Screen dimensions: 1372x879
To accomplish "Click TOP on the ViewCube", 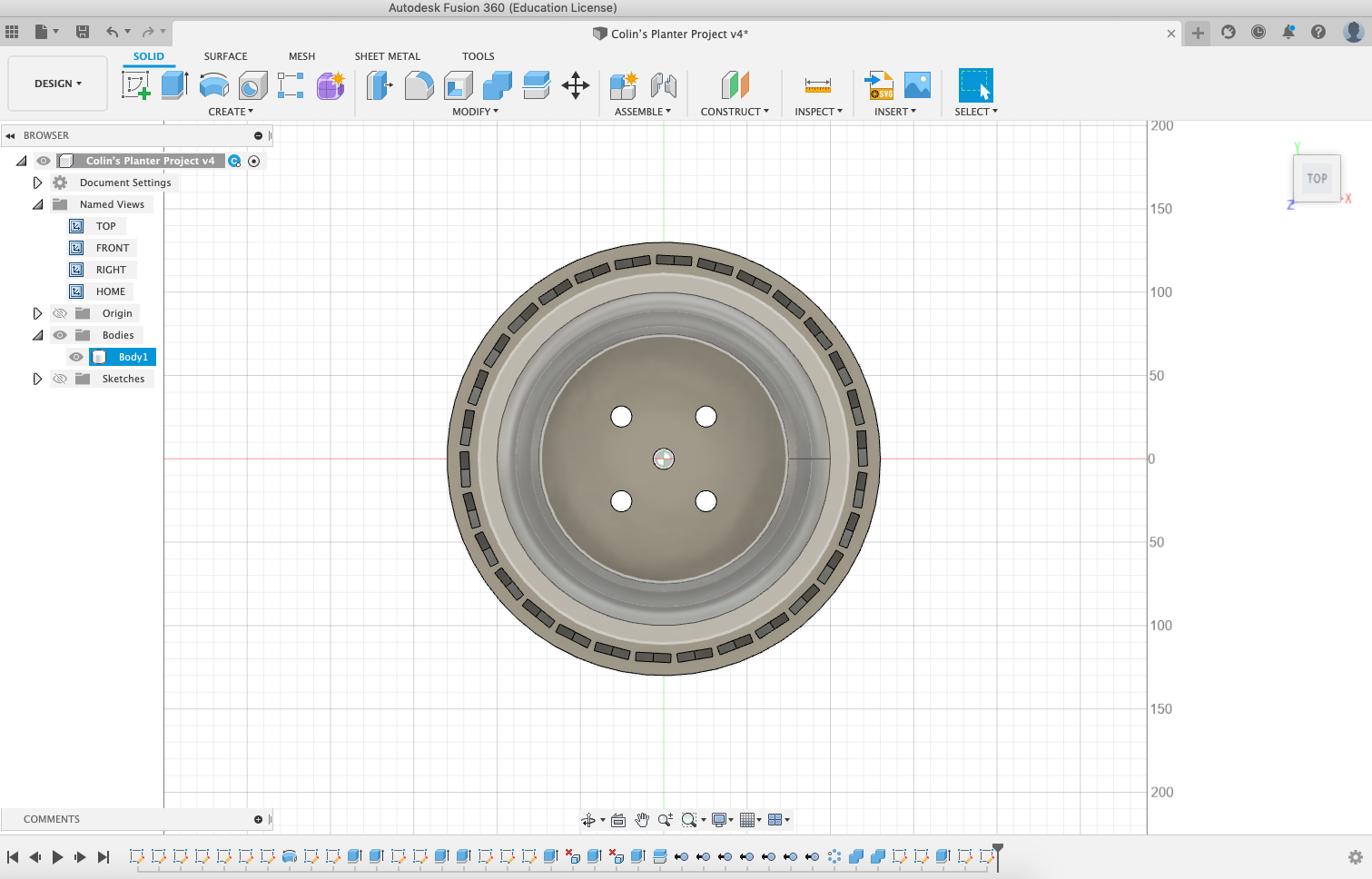I will point(1316,178).
